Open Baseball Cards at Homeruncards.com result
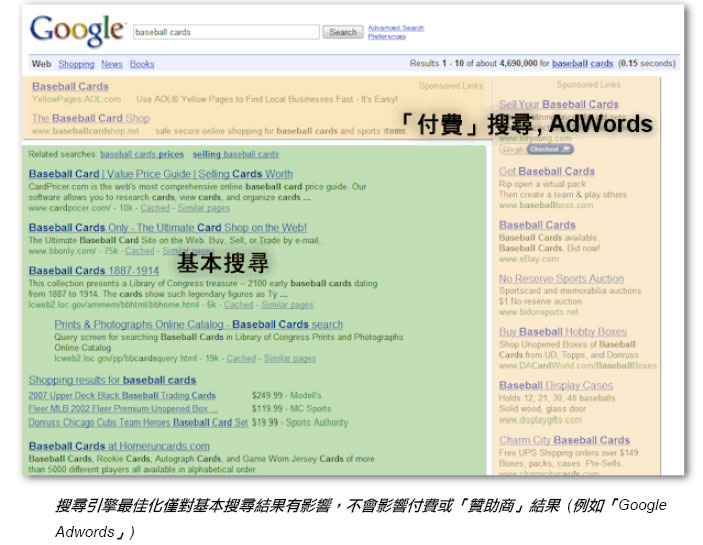The width and height of the screenshot is (703, 545). click(119, 446)
